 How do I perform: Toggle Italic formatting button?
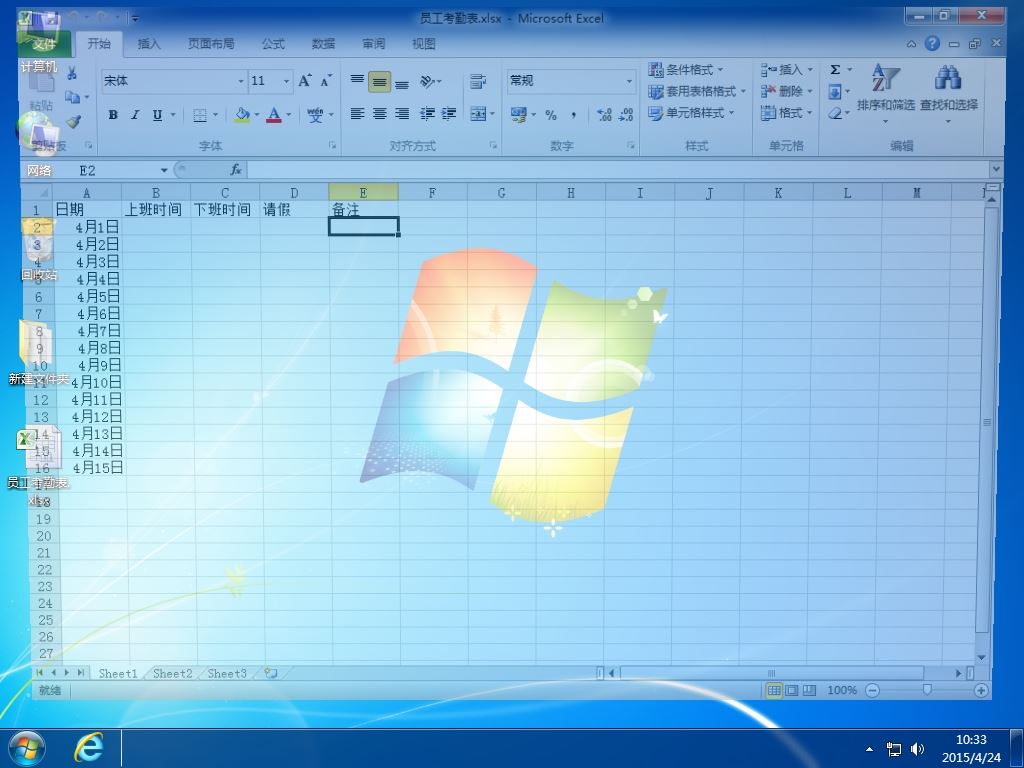click(135, 115)
